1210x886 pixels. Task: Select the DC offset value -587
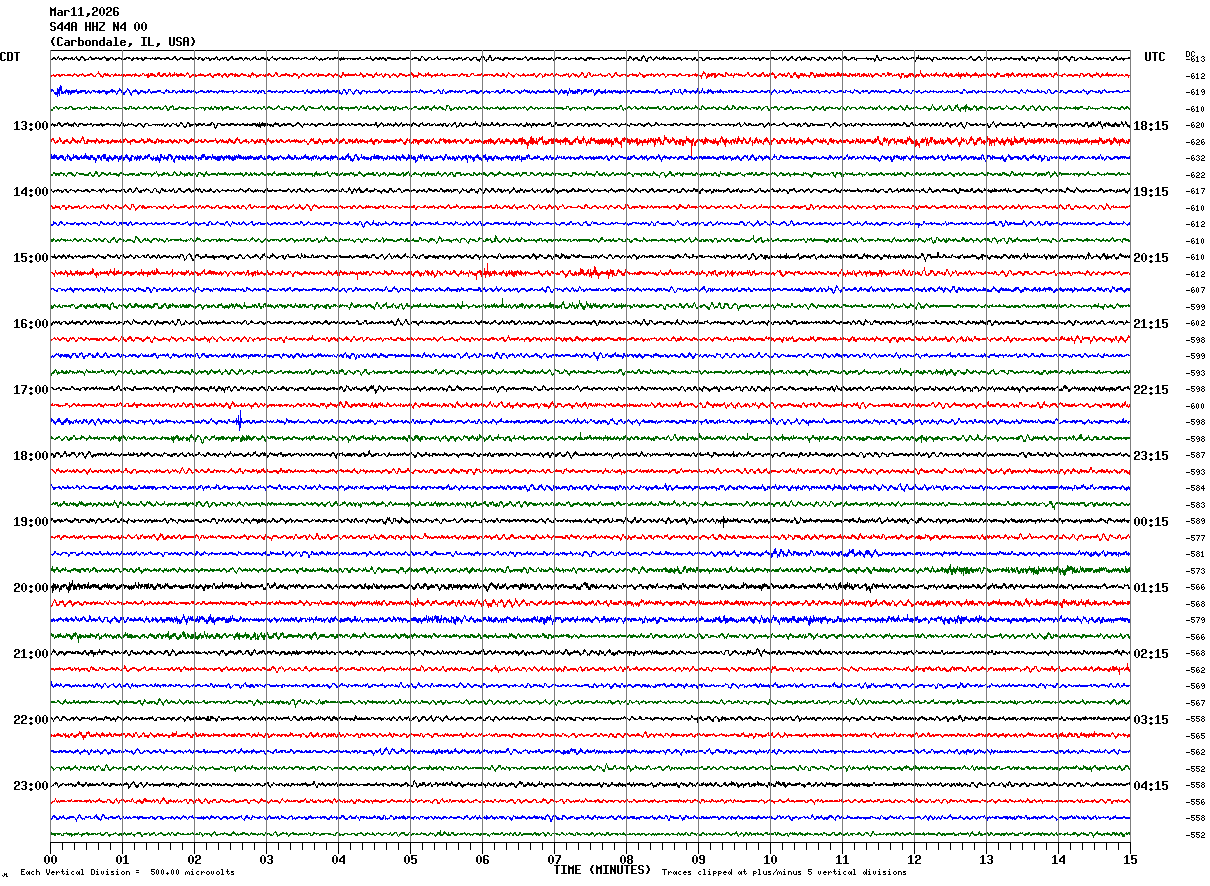tap(1195, 456)
